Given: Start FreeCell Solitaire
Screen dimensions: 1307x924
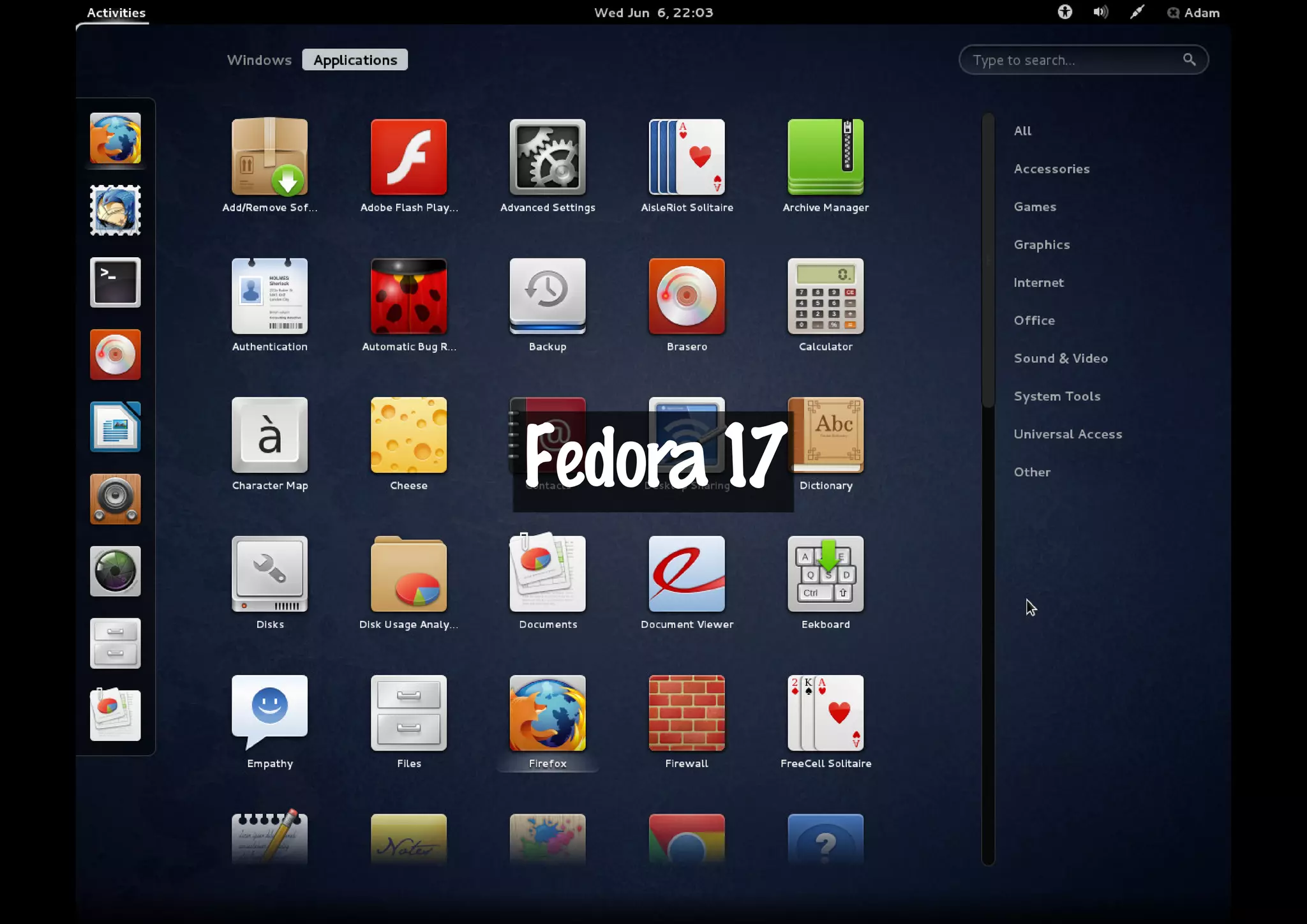Looking at the screenshot, I should pyautogui.click(x=826, y=722).
